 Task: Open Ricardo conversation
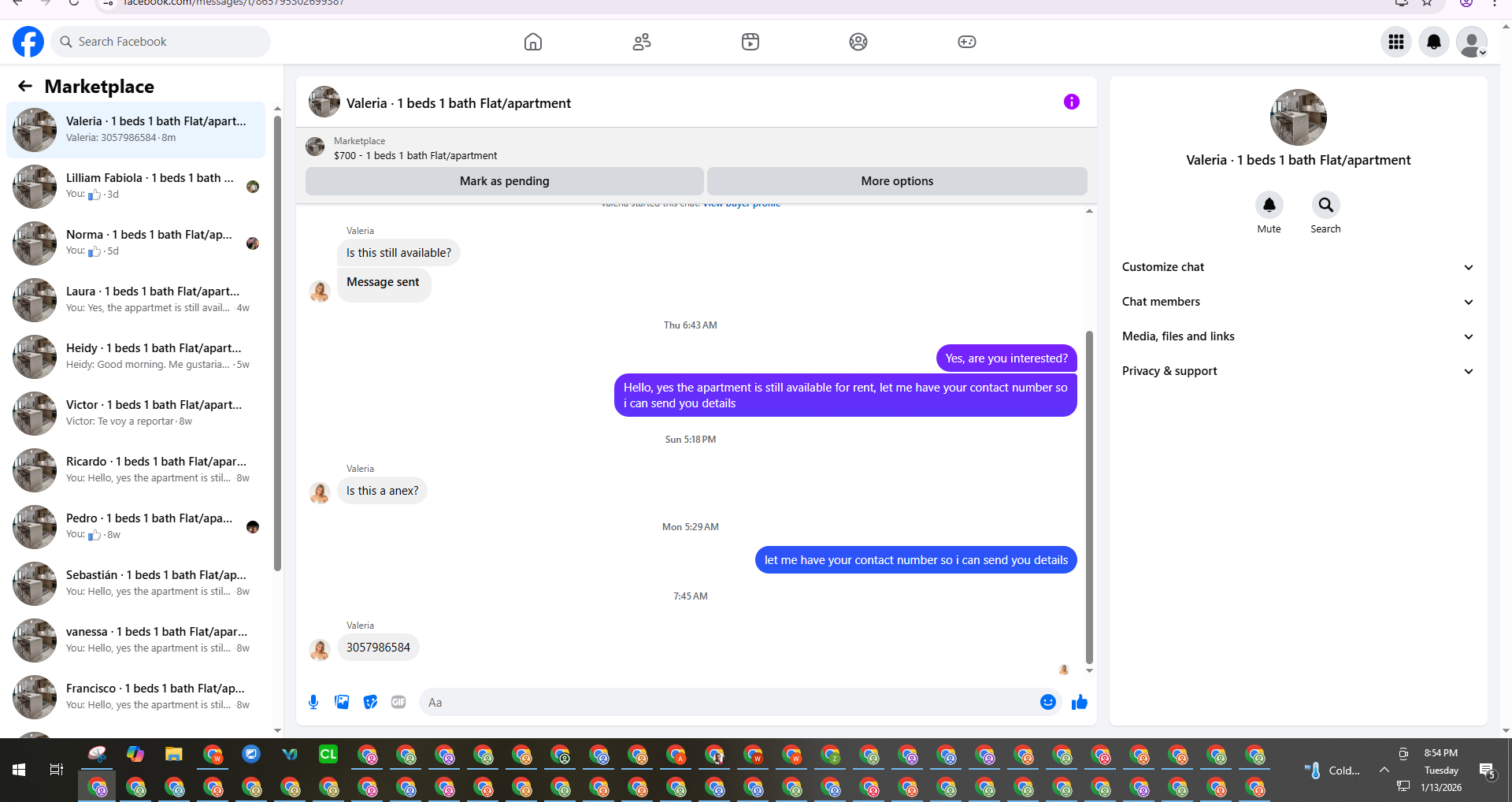click(x=136, y=470)
